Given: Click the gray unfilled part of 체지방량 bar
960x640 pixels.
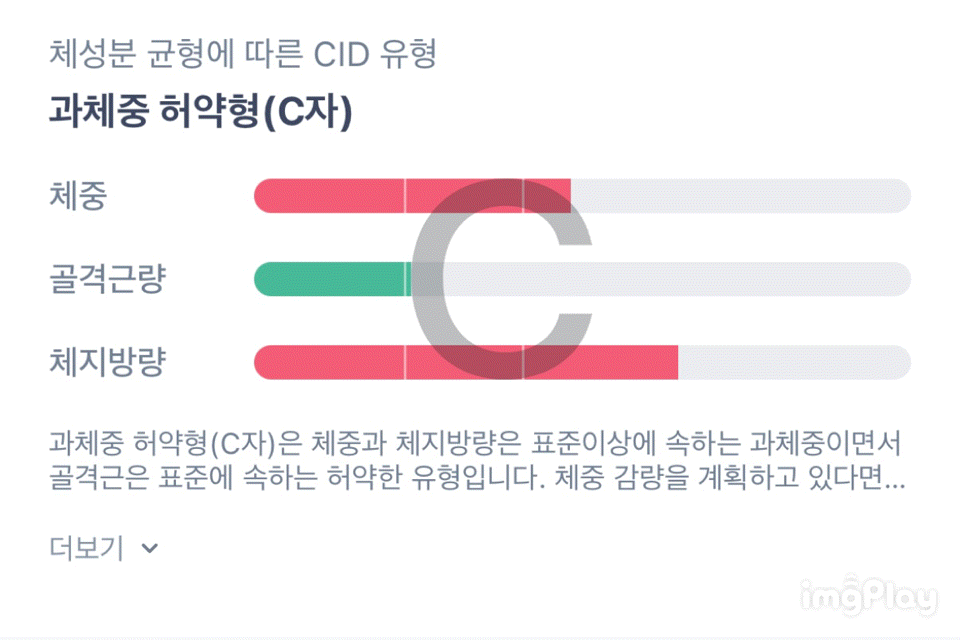Looking at the screenshot, I should click(795, 362).
